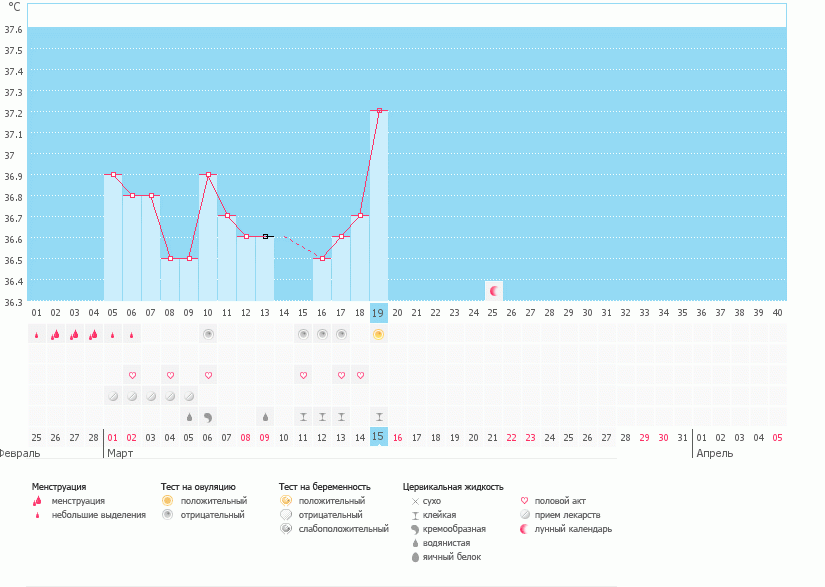Click the medication pill icon on cycle day 07
The image size is (825, 587).
click(151, 396)
